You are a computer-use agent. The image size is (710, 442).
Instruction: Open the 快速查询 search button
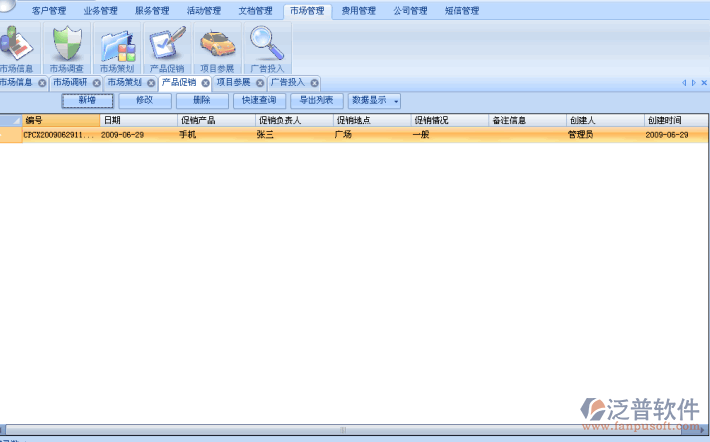[259, 101]
